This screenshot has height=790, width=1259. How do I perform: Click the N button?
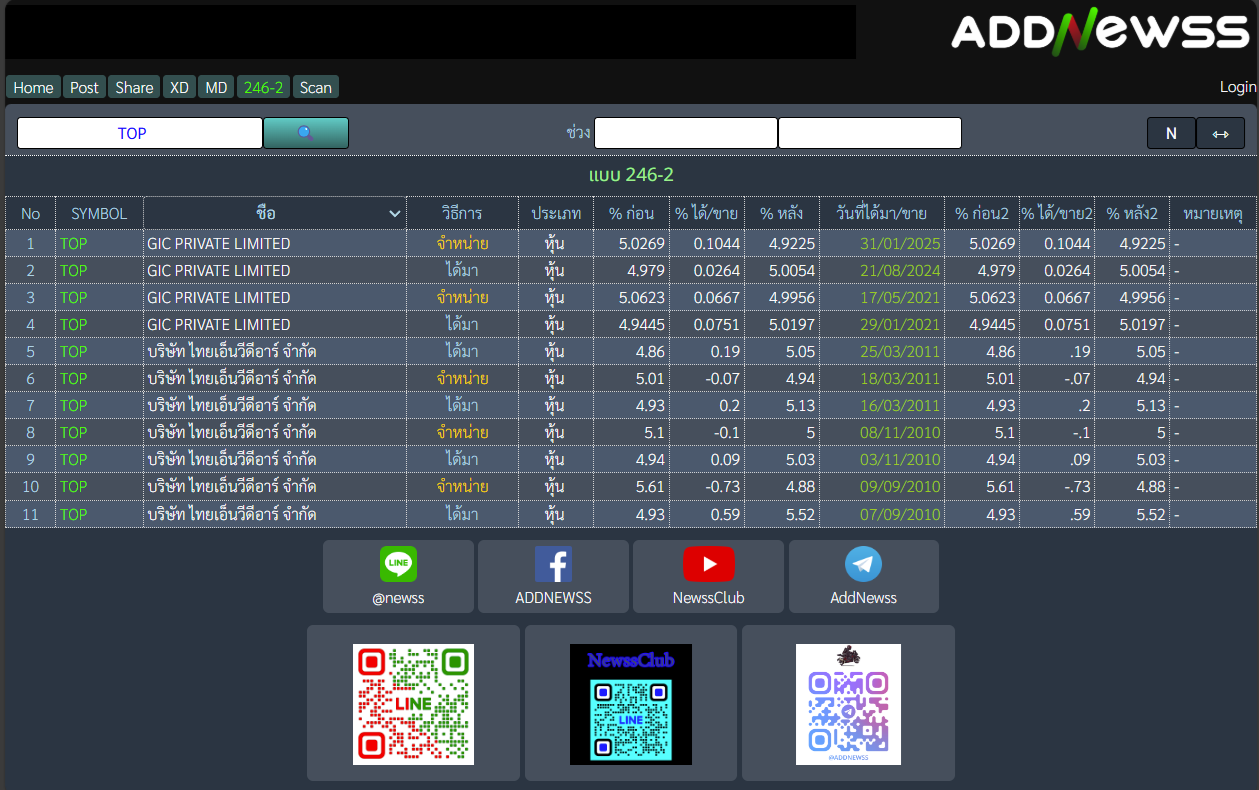1171,133
